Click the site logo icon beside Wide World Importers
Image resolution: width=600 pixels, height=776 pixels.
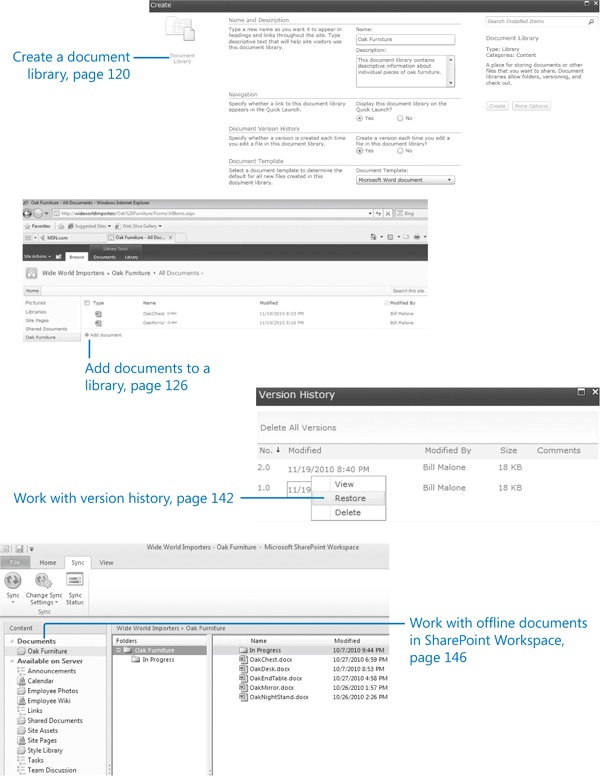pyautogui.click(x=31, y=273)
